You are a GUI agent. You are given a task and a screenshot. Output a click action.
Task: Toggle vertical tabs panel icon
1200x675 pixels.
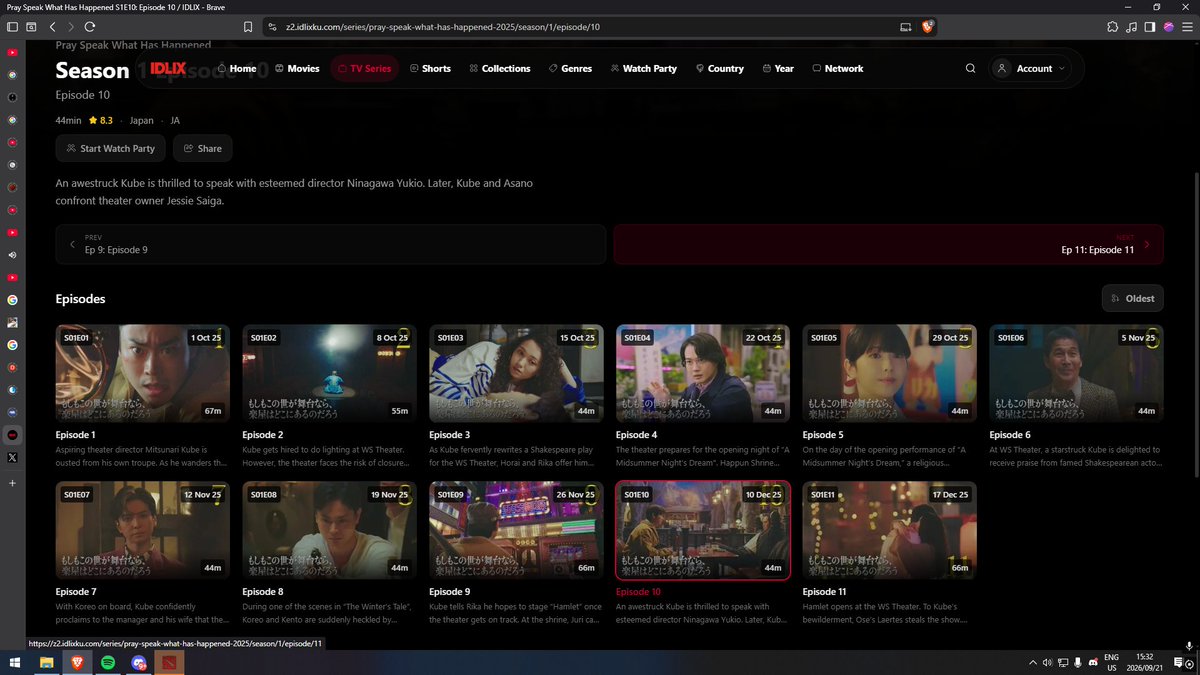(12, 27)
